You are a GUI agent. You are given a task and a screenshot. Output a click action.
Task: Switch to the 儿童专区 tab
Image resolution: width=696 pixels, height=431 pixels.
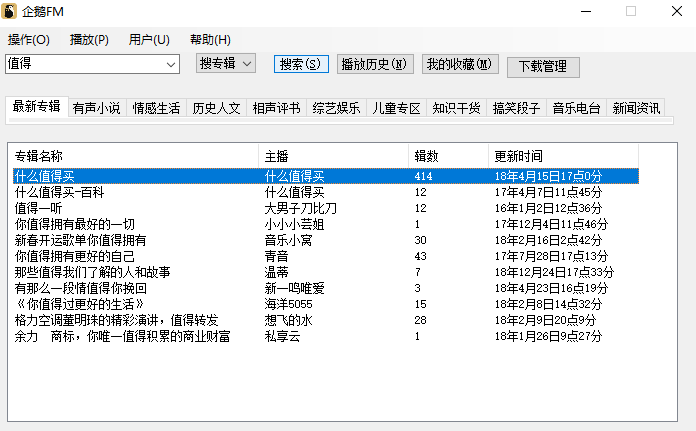click(396, 108)
